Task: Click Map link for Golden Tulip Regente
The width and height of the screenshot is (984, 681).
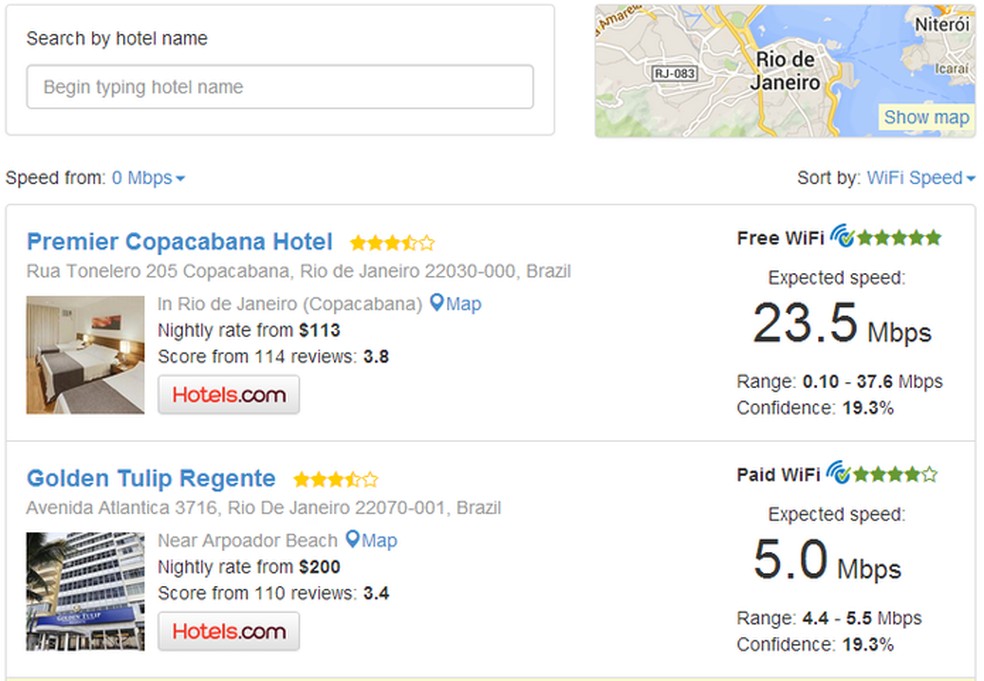Action: click(x=379, y=541)
